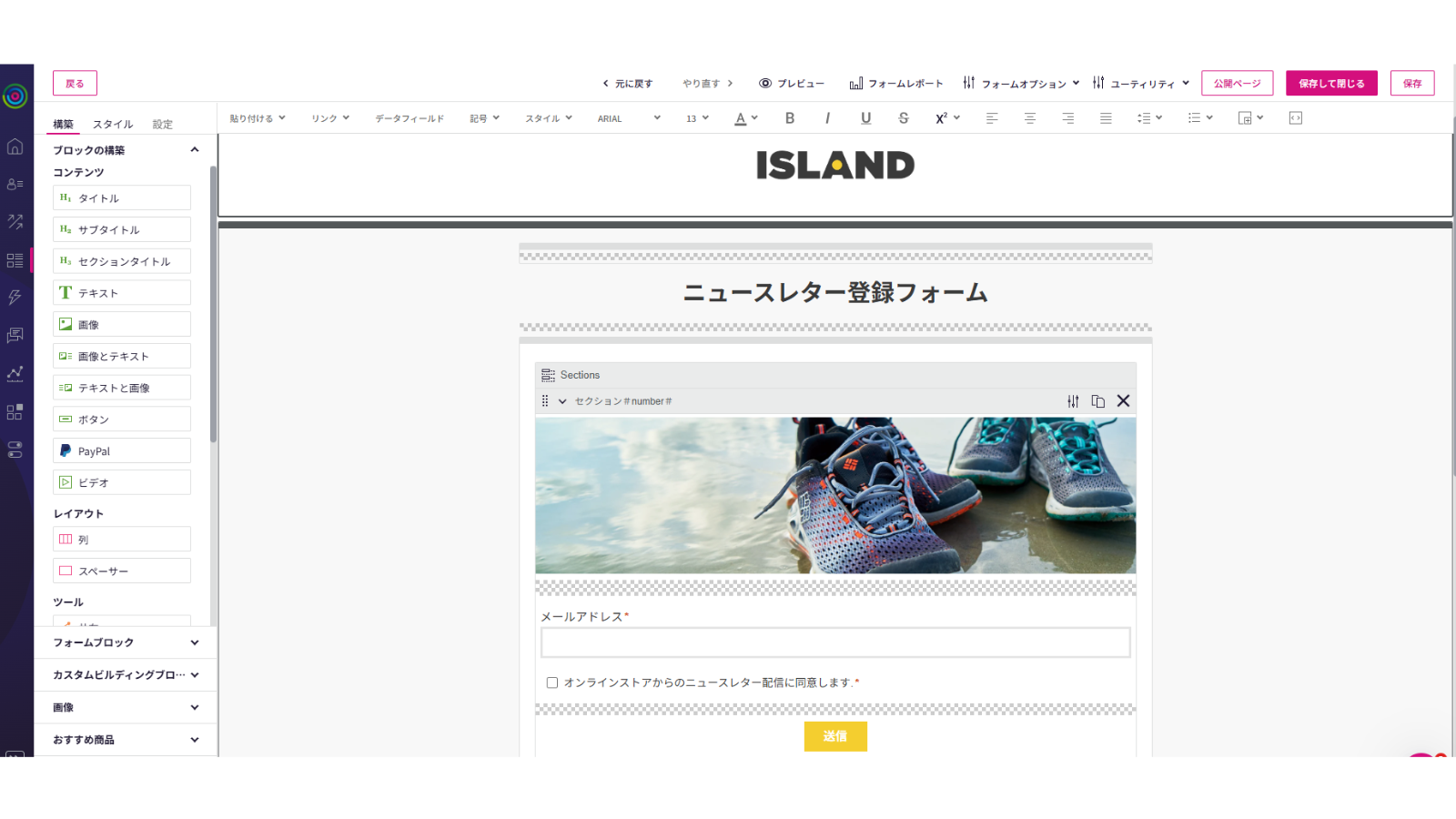Open the データフィールド menu
Screen dimensions: 1456x819
pos(409,118)
